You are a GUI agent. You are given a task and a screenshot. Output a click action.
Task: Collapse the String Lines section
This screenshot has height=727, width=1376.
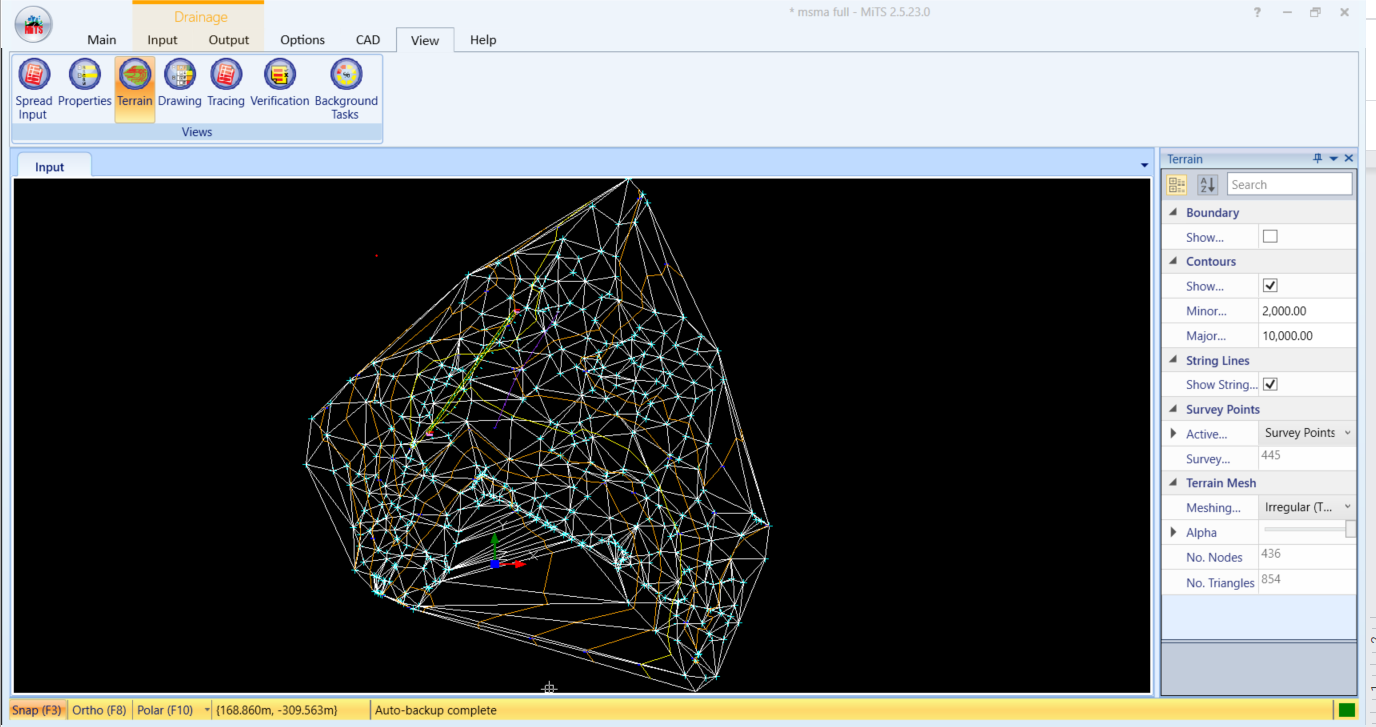(1173, 361)
